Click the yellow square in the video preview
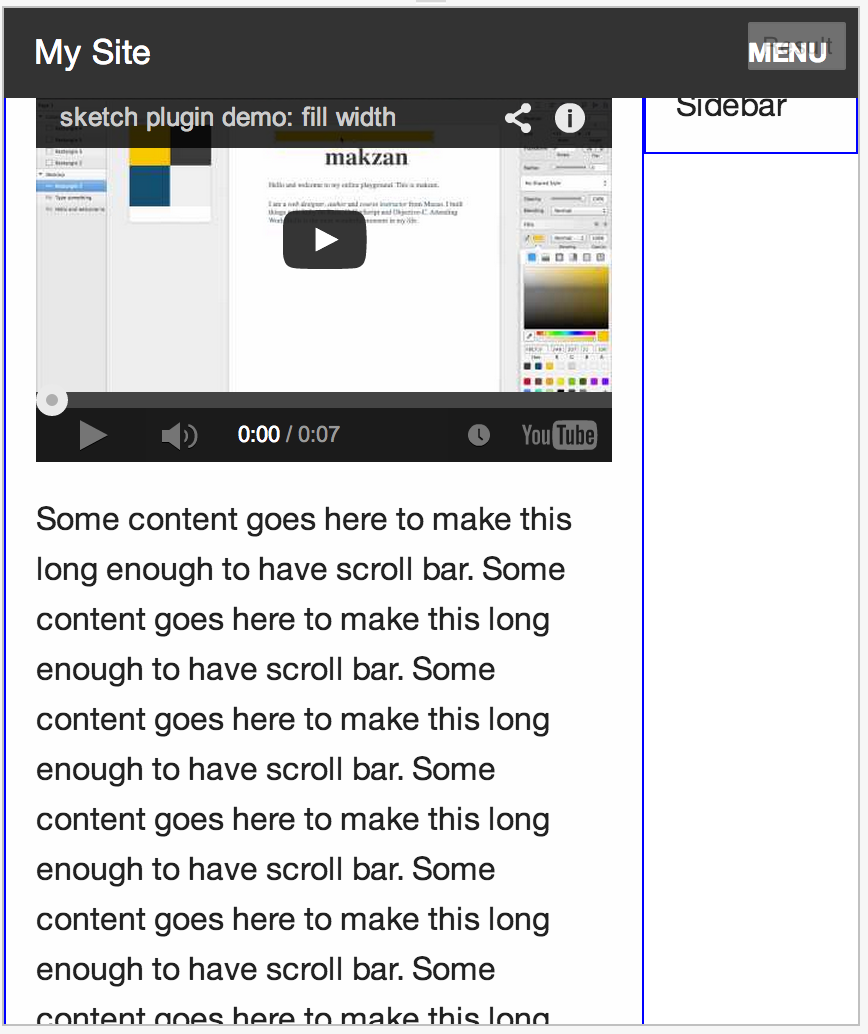The image size is (868, 1034). click(150, 147)
